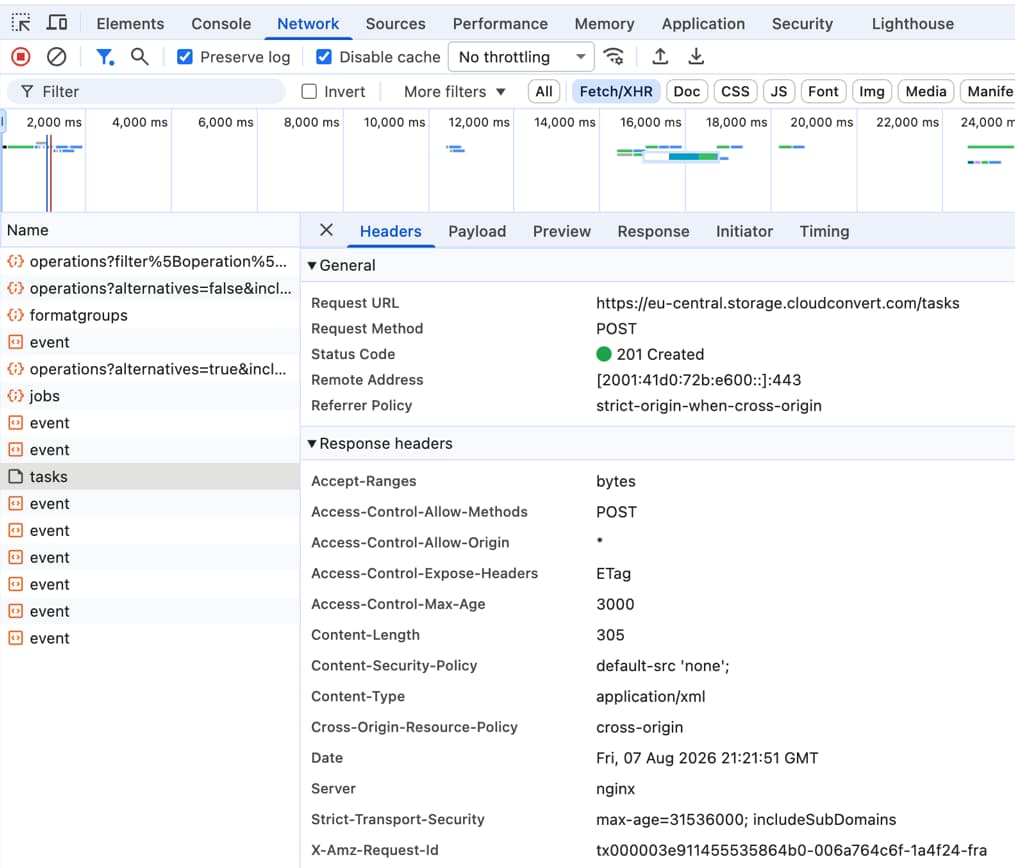The height and width of the screenshot is (868, 1015).
Task: Activate the inspect element picker icon
Action: click(x=21, y=23)
